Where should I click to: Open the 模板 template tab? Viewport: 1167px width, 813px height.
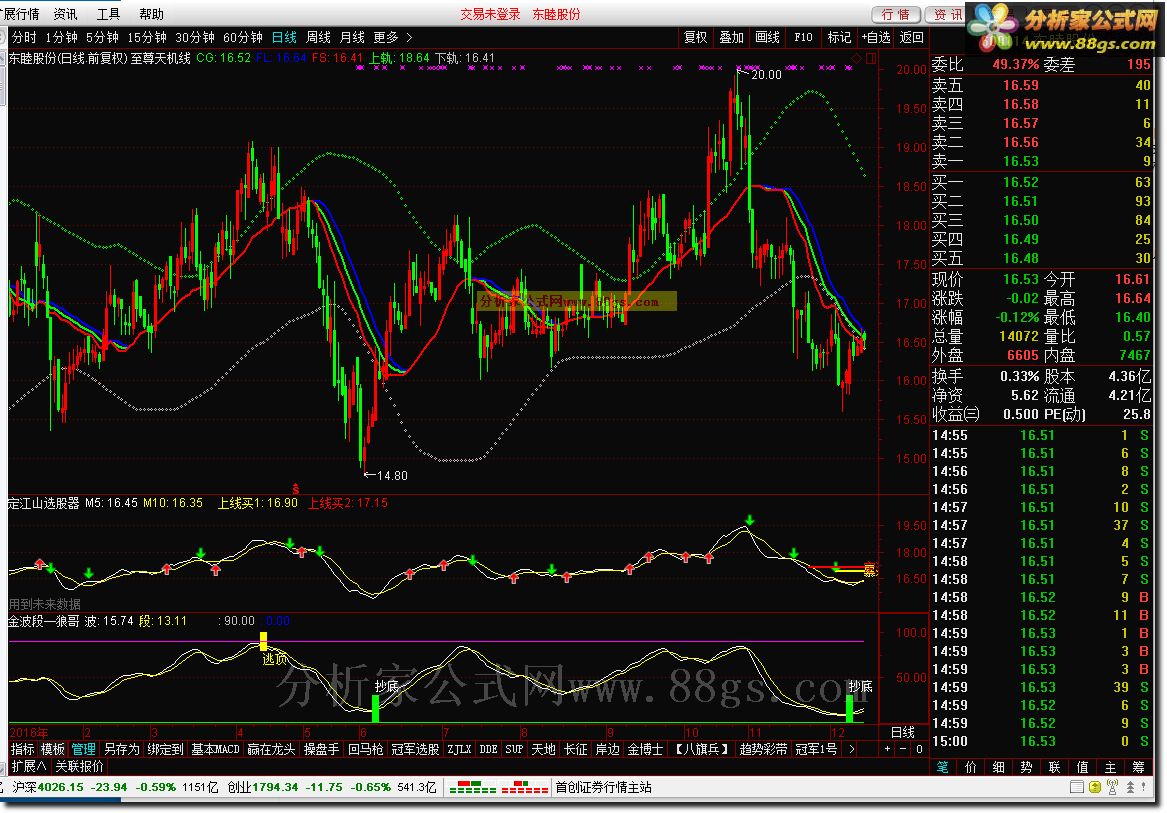point(53,749)
